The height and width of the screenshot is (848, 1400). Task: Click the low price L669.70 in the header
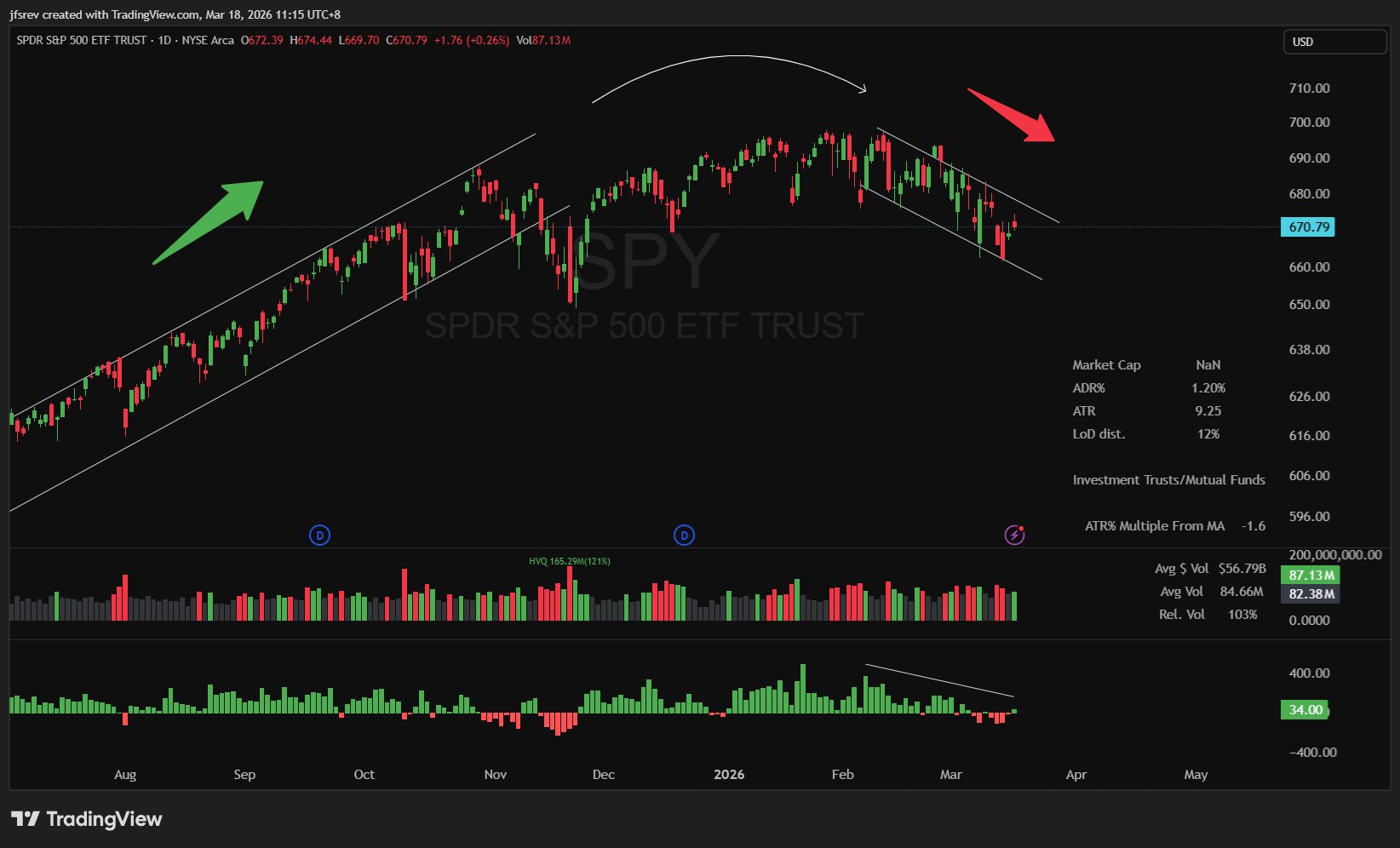click(x=359, y=40)
